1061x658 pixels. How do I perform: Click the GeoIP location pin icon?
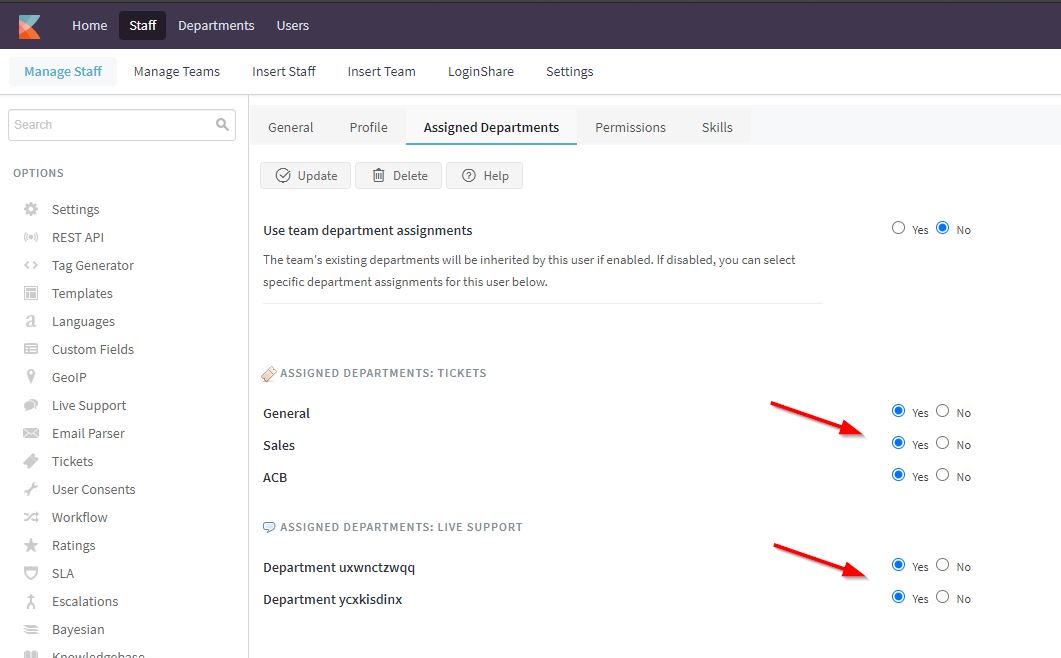pyautogui.click(x=31, y=378)
